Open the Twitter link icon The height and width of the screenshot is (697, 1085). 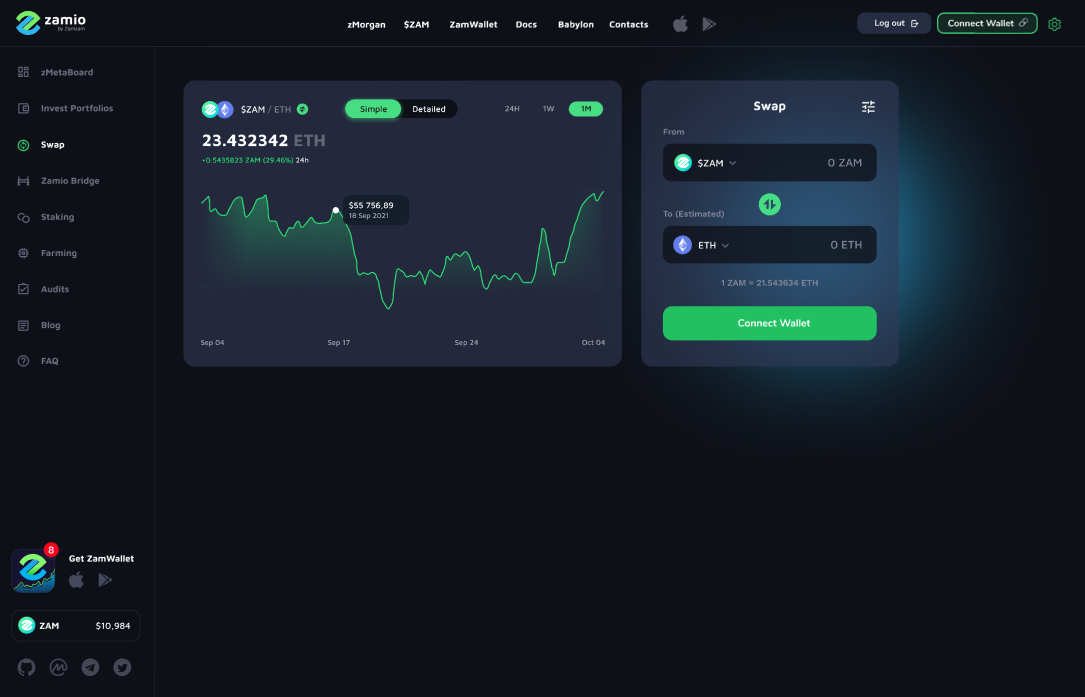pos(122,667)
